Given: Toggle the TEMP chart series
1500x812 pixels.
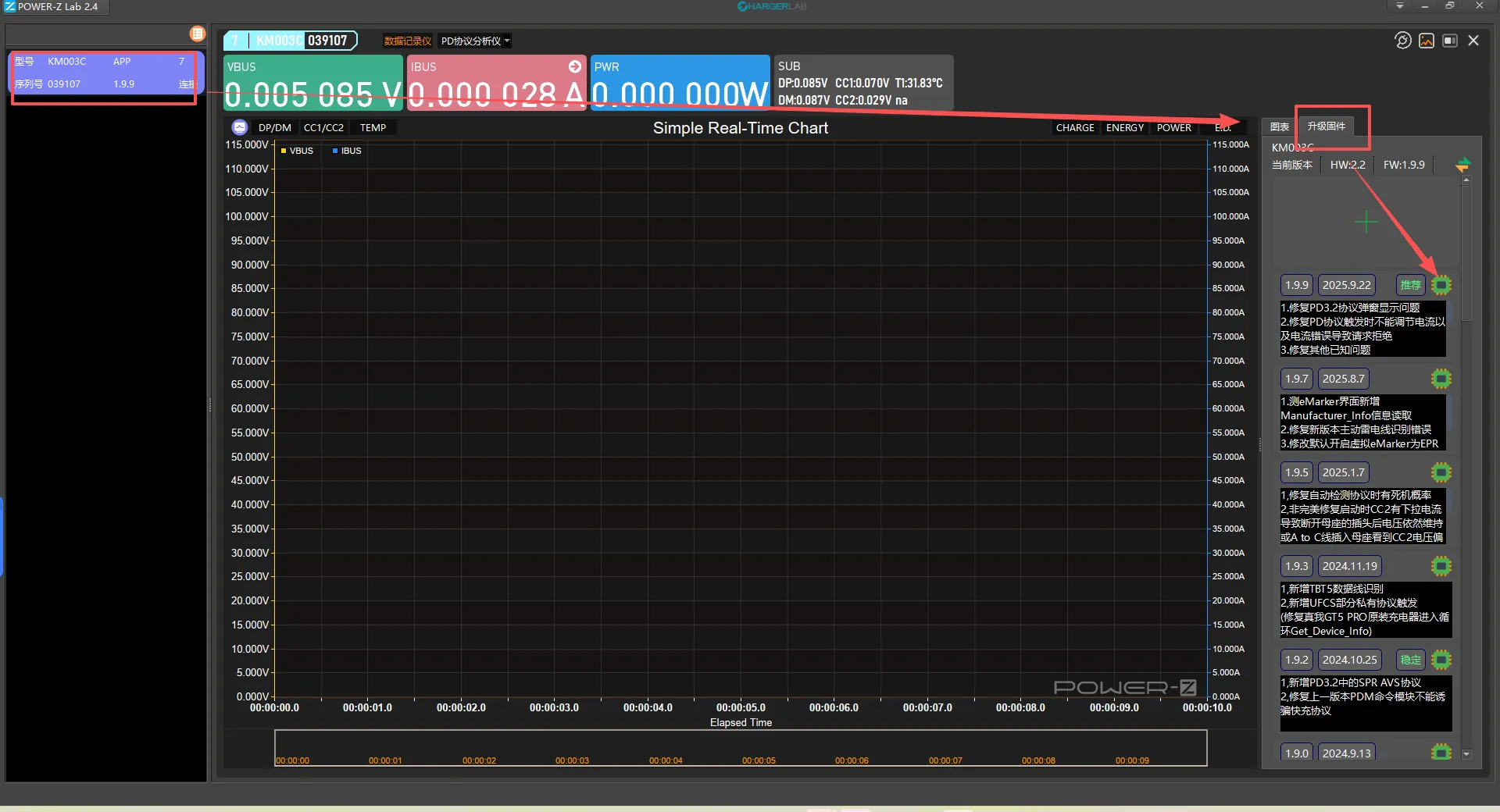Looking at the screenshot, I should click(373, 127).
